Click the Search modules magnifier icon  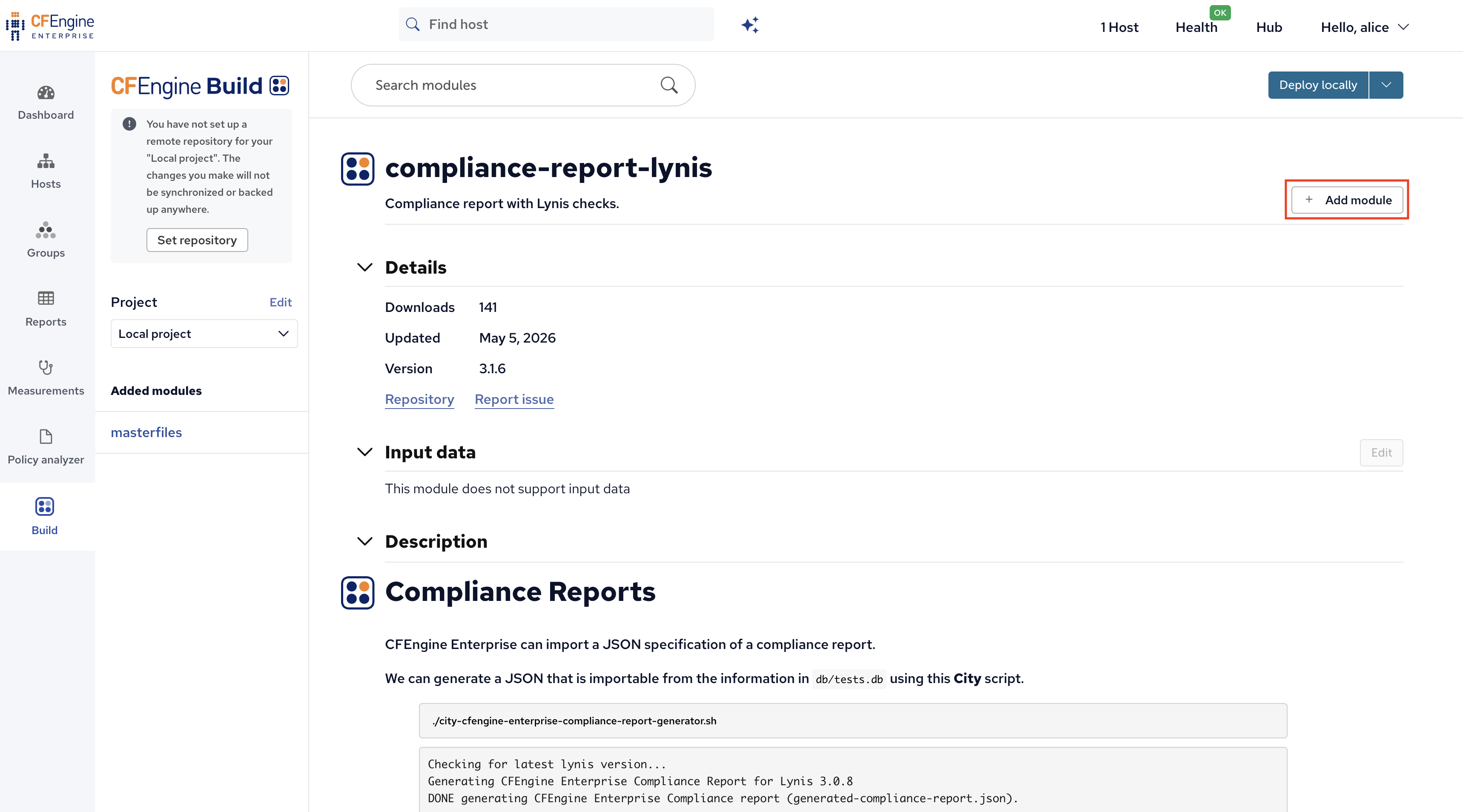[x=669, y=85]
